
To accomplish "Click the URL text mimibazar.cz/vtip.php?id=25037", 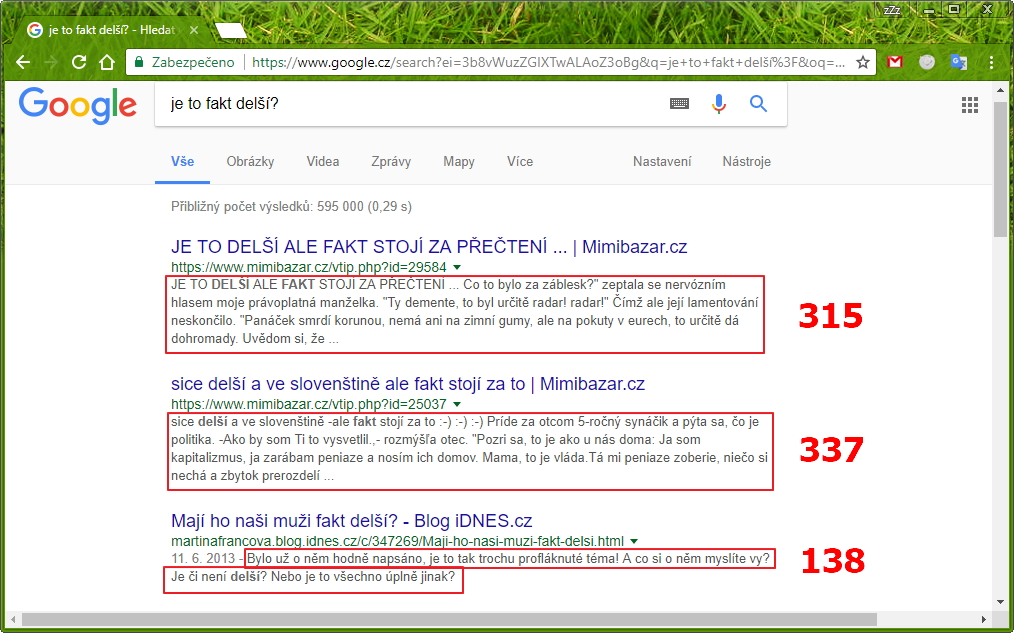I will click(x=308, y=404).
